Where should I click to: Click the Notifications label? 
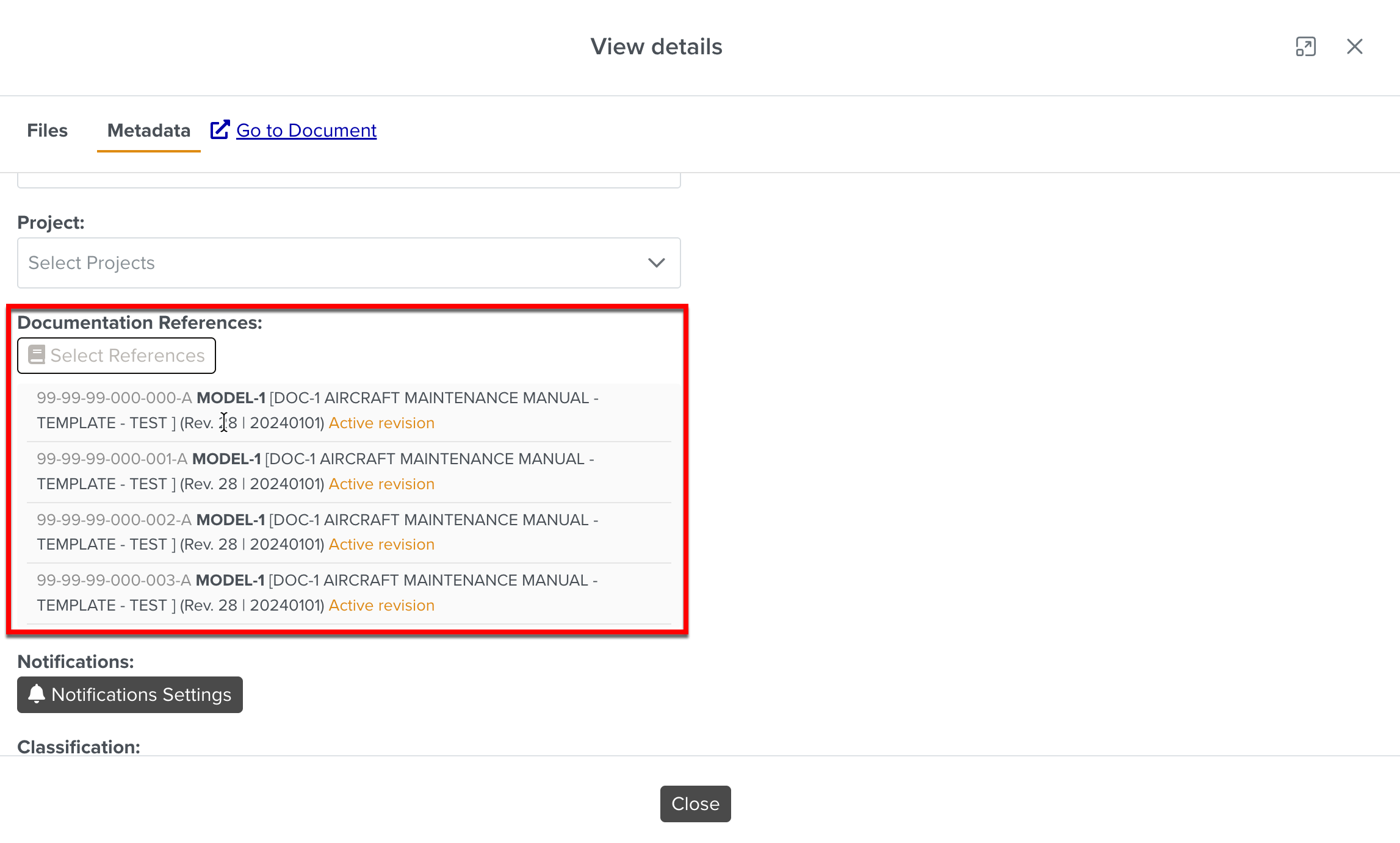tap(76, 661)
